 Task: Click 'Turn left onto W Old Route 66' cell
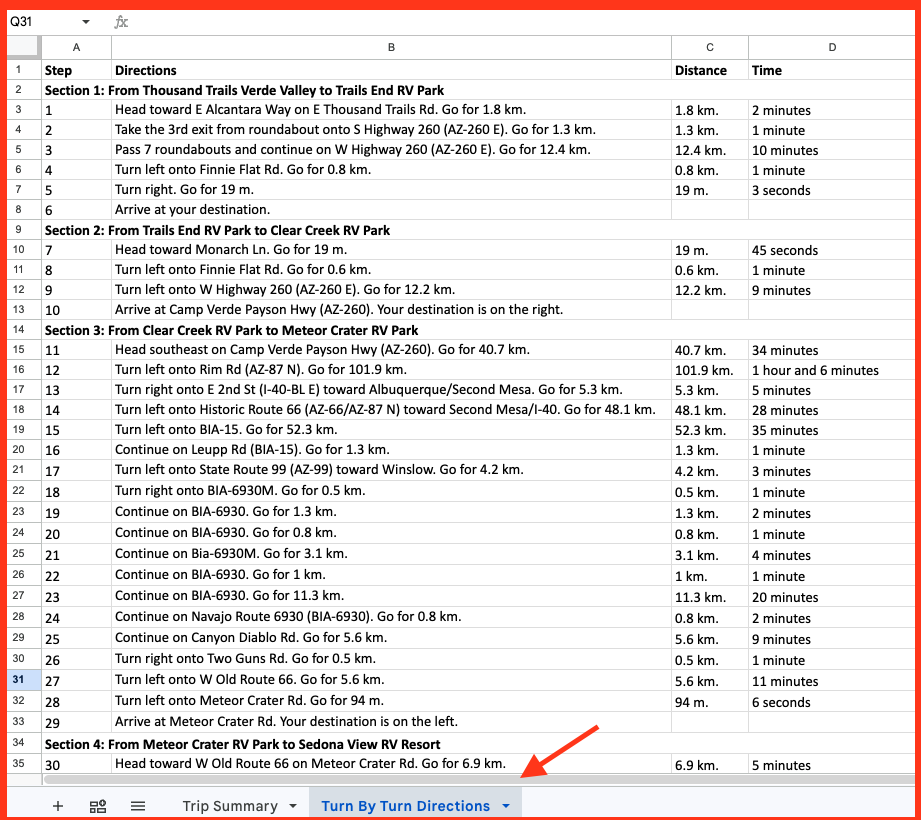point(391,680)
